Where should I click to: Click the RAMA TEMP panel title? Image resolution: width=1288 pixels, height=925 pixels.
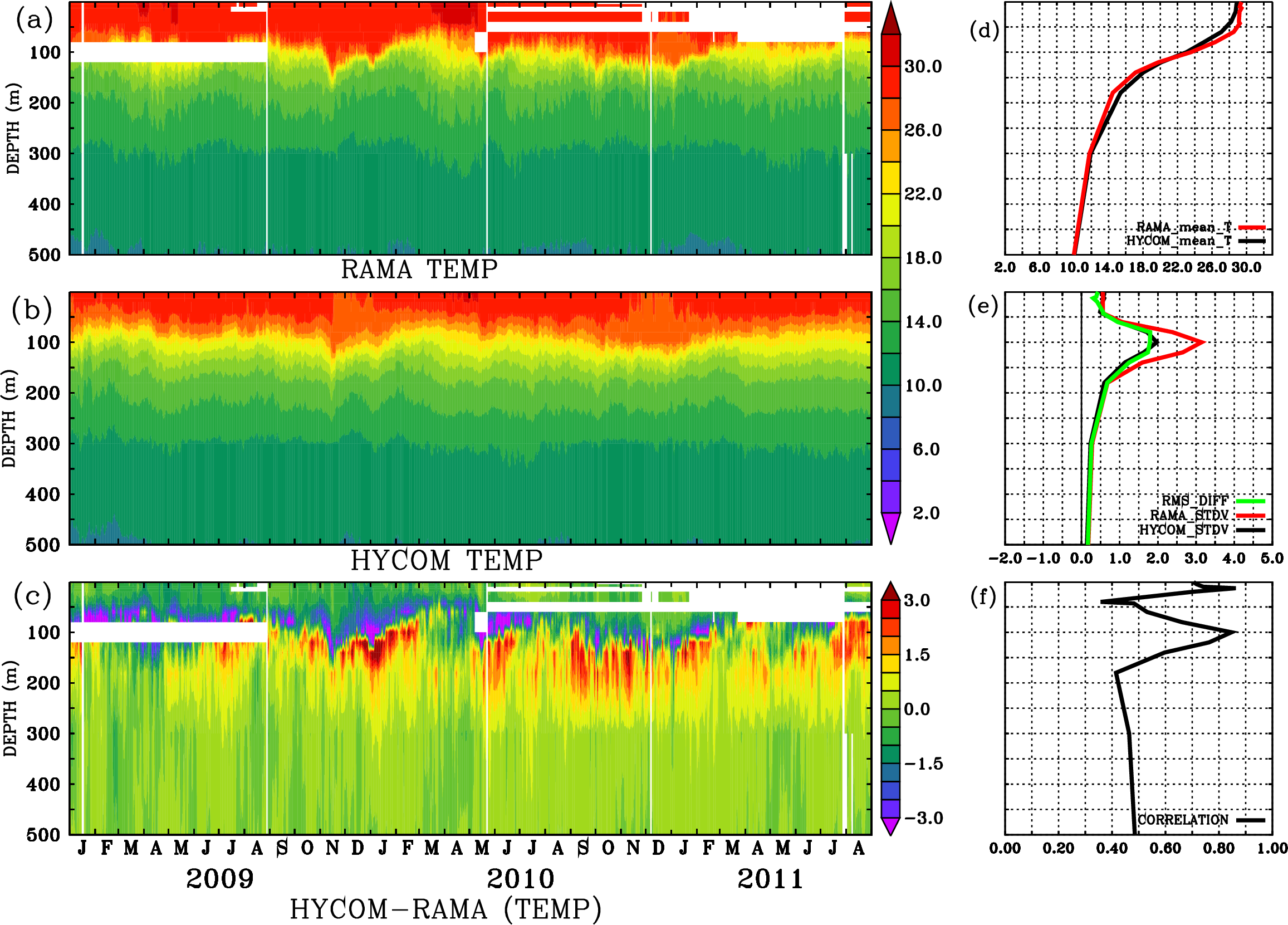[x=419, y=270]
